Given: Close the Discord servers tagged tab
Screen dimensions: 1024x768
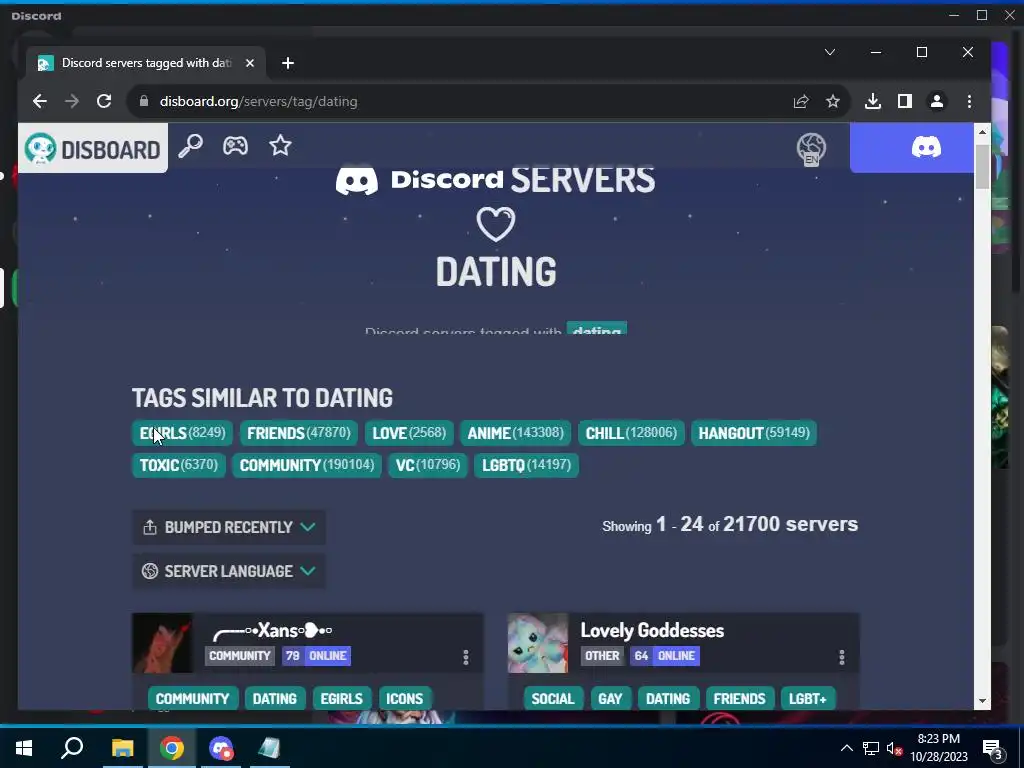Looking at the screenshot, I should (249, 63).
